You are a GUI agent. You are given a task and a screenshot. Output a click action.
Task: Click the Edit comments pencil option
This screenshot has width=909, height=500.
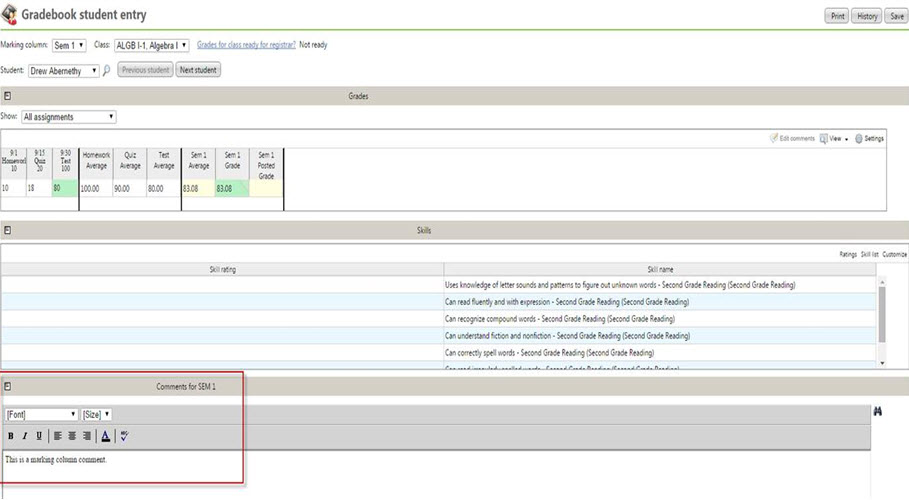[x=792, y=139]
